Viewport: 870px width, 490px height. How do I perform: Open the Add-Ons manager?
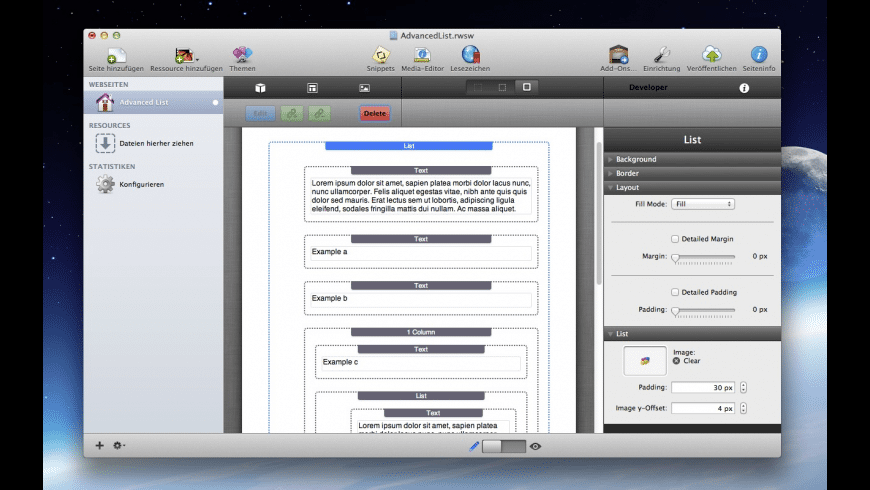[x=618, y=54]
